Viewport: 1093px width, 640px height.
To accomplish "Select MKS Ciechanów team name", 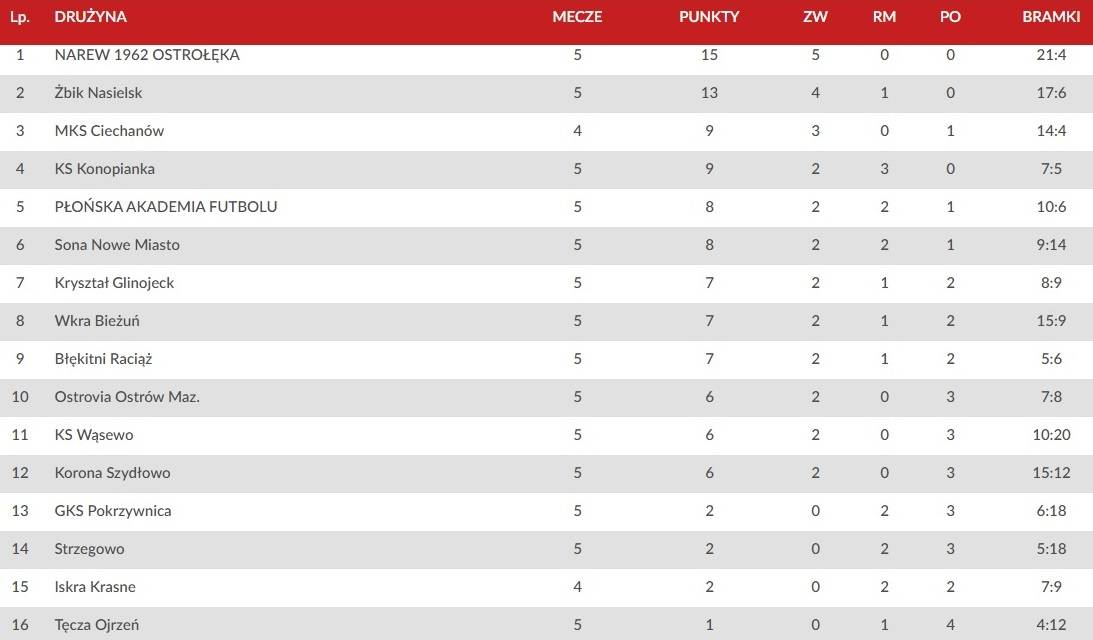I will tap(109, 130).
